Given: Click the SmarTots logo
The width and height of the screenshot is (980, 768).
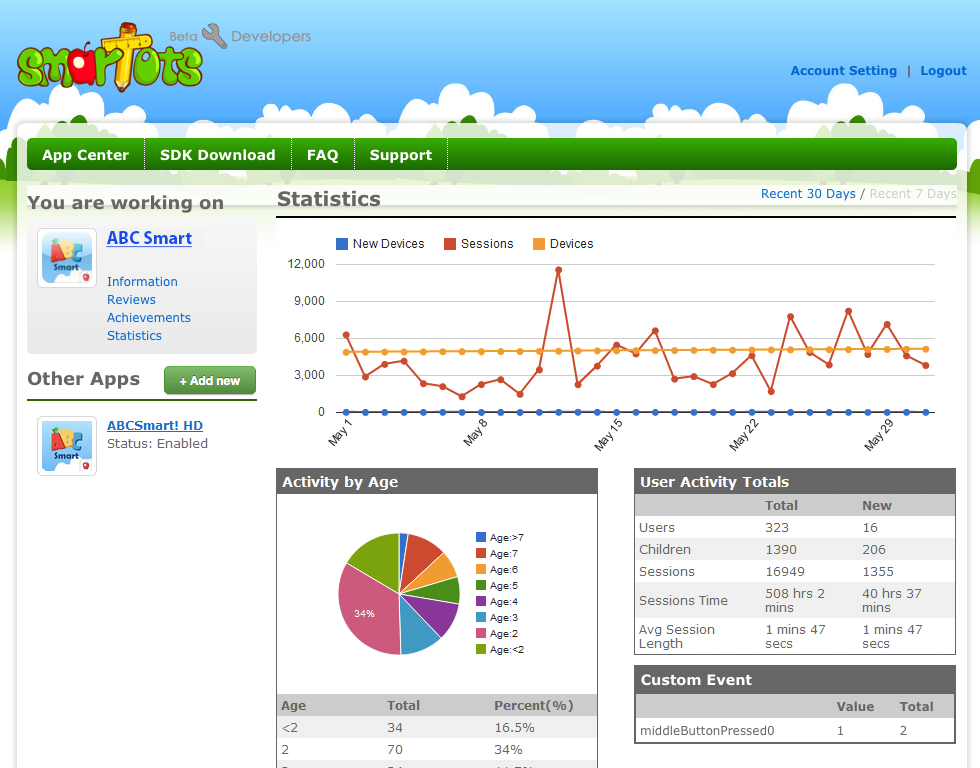Looking at the screenshot, I should tap(110, 57).
